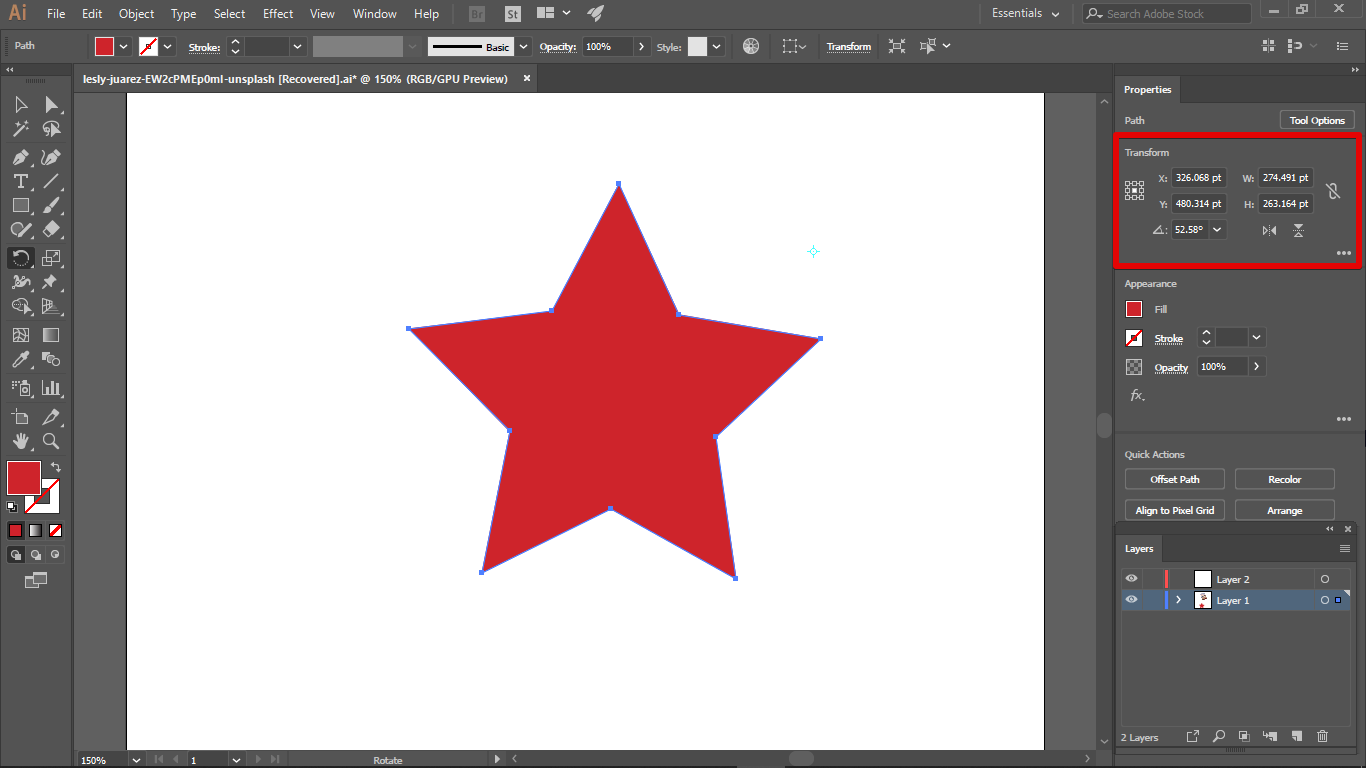The height and width of the screenshot is (768, 1366).
Task: Delete selection with the Layers trash icon
Action: pyautogui.click(x=1322, y=737)
